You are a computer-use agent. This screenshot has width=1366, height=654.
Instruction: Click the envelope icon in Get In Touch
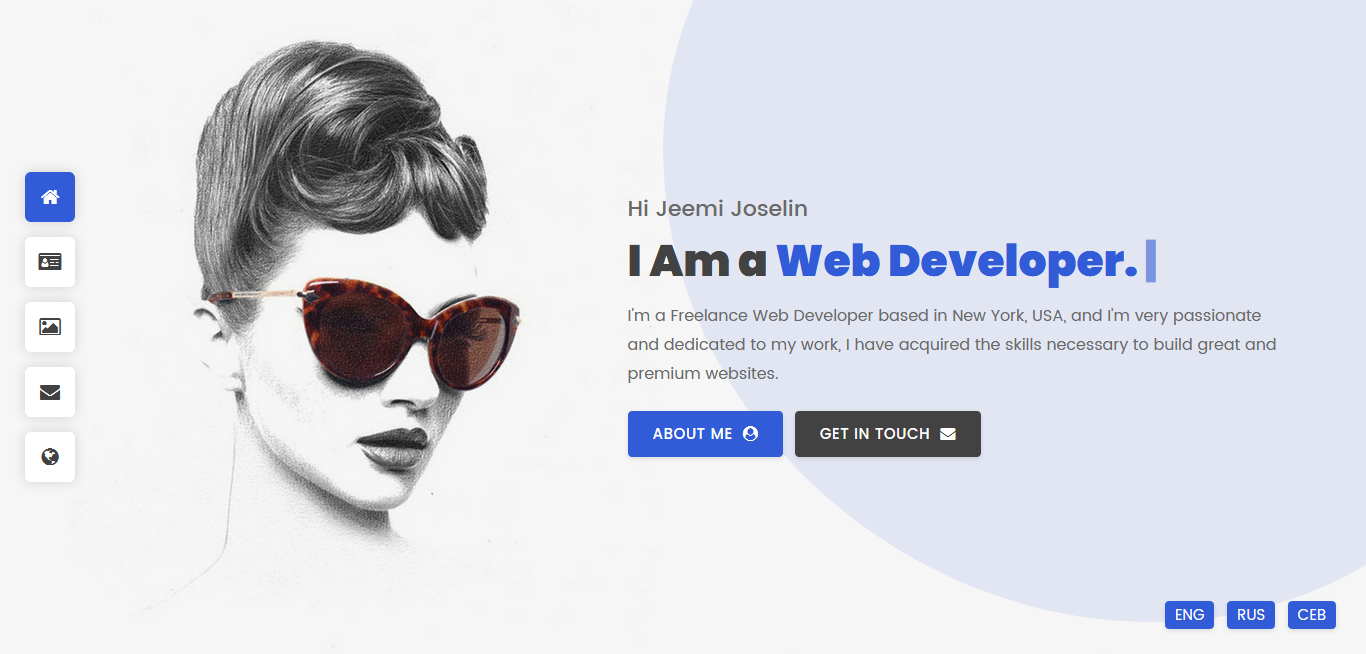click(x=948, y=434)
